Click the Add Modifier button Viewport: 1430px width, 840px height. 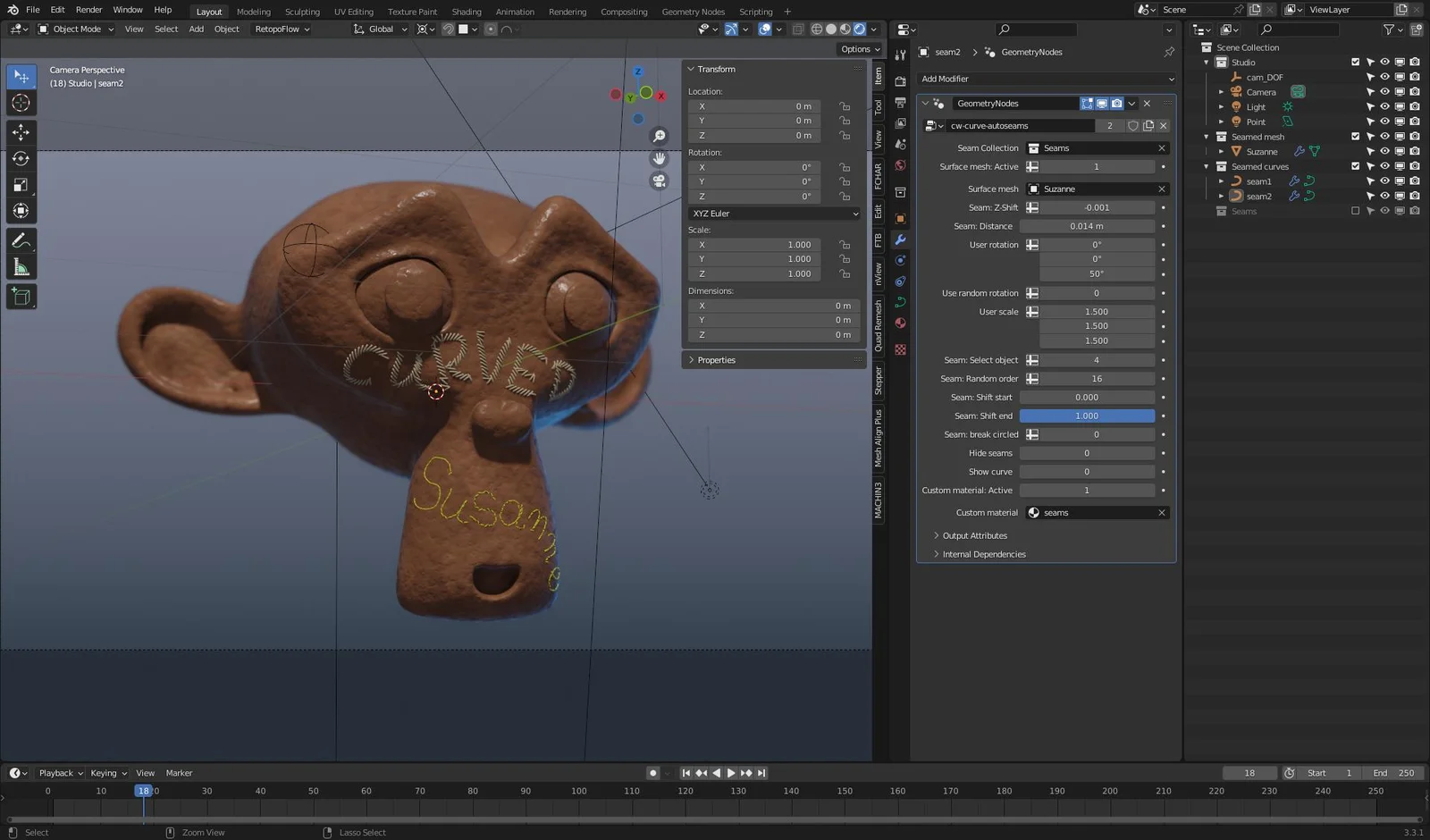pyautogui.click(x=1046, y=79)
